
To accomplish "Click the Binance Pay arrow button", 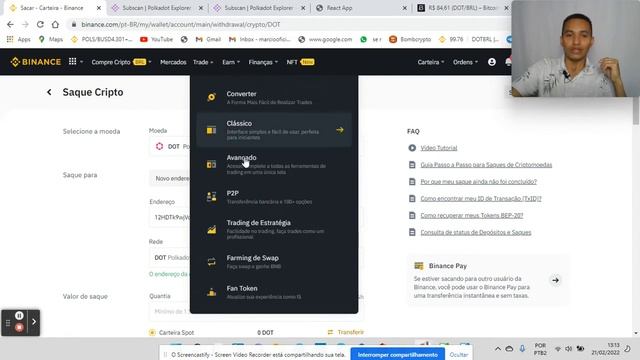I will [x=555, y=280].
